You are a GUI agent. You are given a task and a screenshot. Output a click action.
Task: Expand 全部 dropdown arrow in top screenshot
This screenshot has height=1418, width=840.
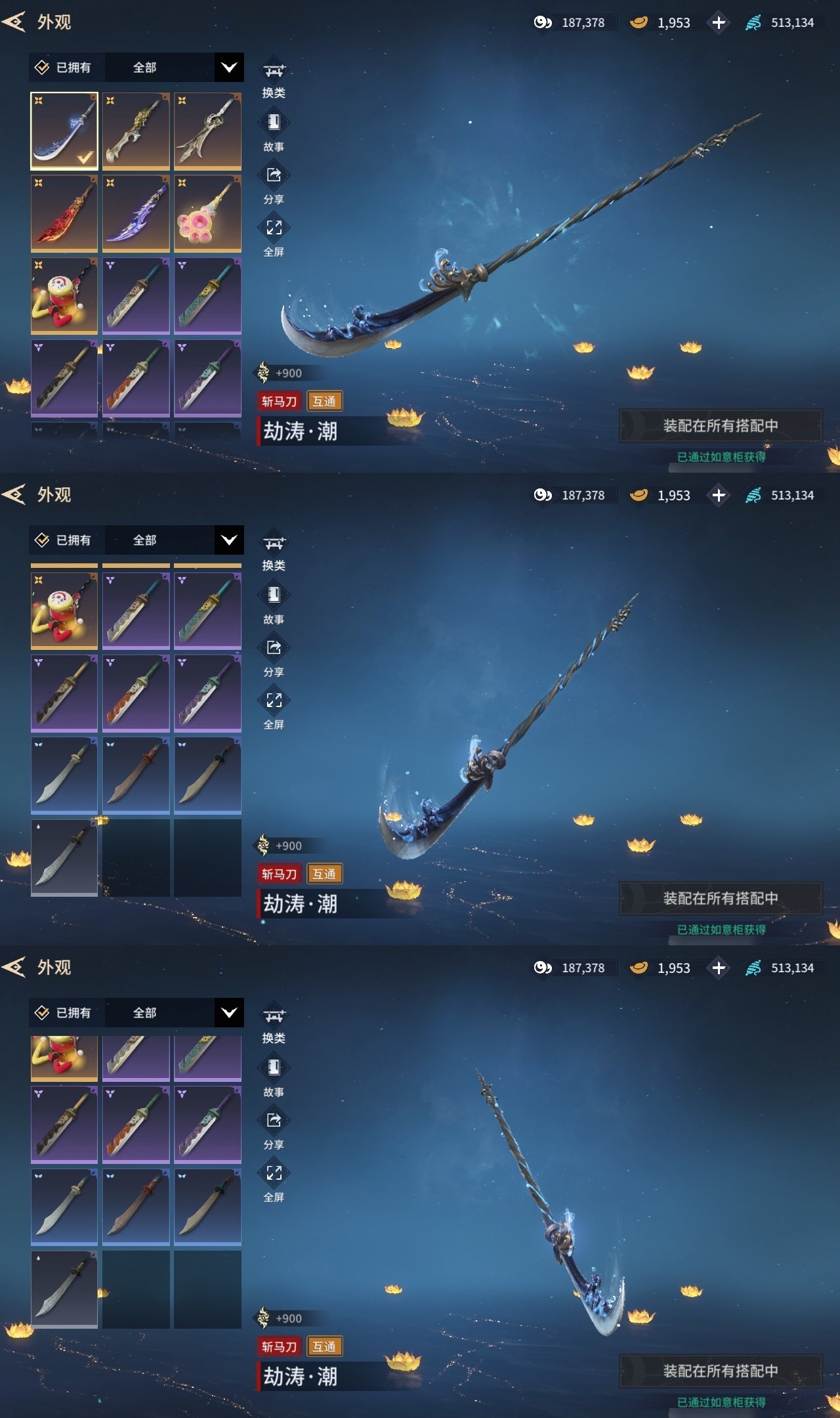(x=229, y=68)
